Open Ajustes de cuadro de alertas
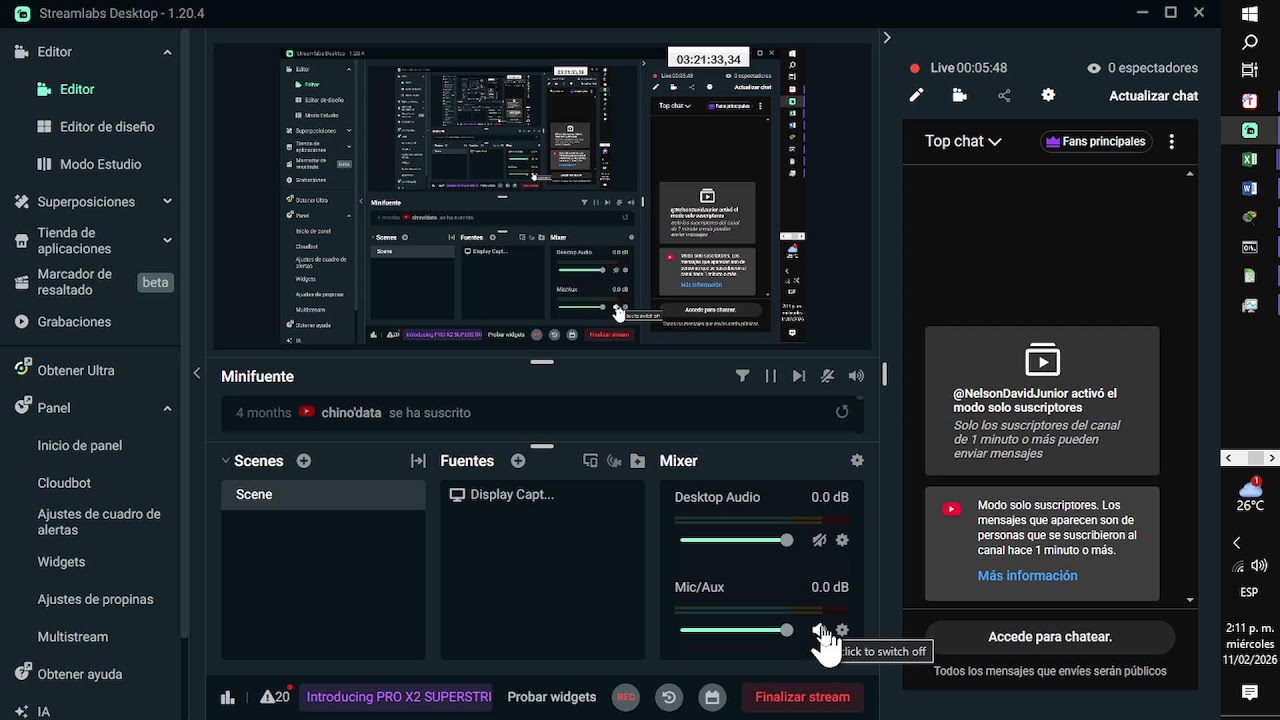Viewport: 1280px width, 720px height. coord(99,522)
